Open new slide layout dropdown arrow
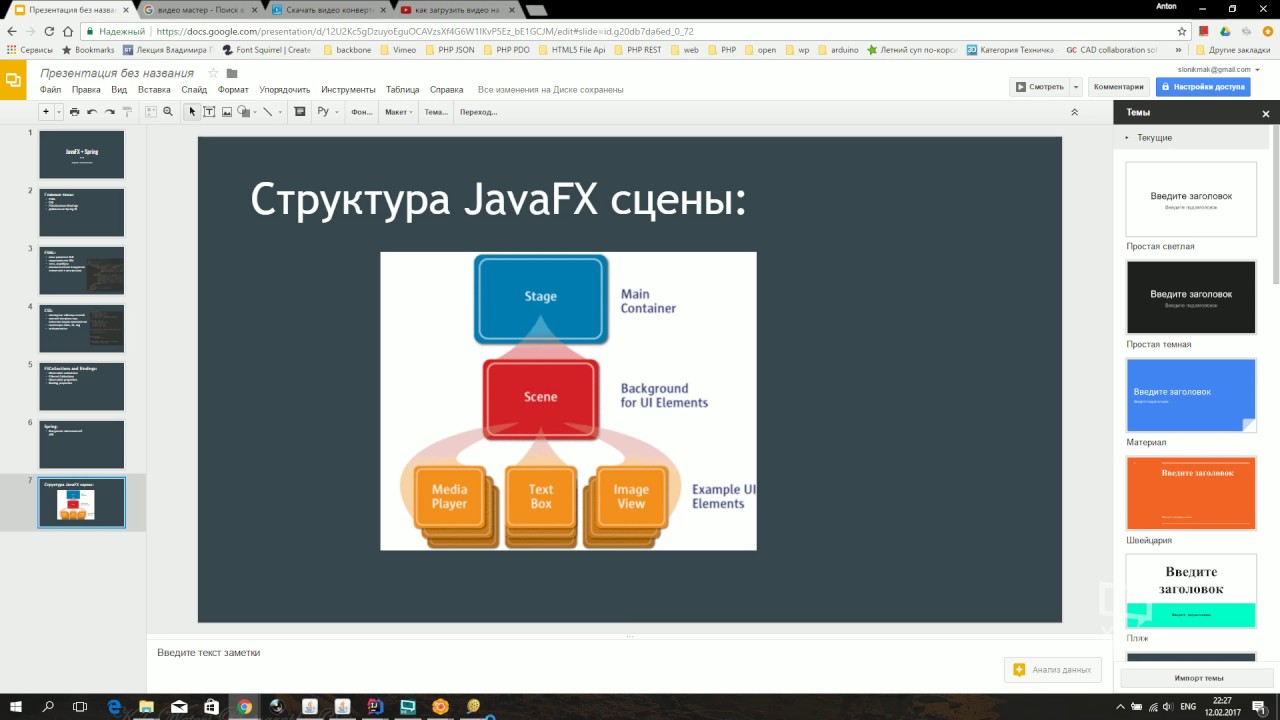 (x=59, y=112)
